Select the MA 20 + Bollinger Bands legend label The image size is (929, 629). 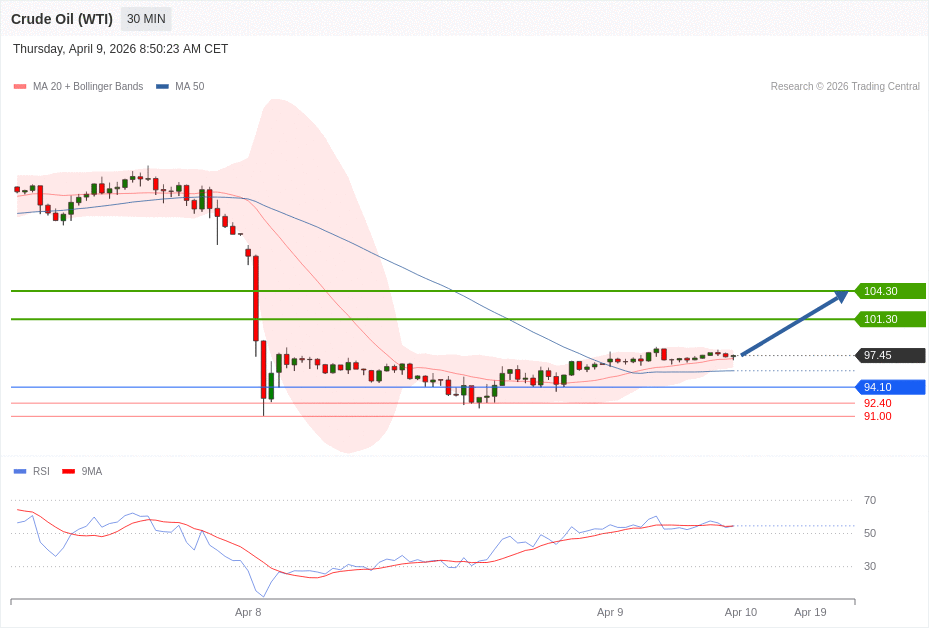[88, 87]
